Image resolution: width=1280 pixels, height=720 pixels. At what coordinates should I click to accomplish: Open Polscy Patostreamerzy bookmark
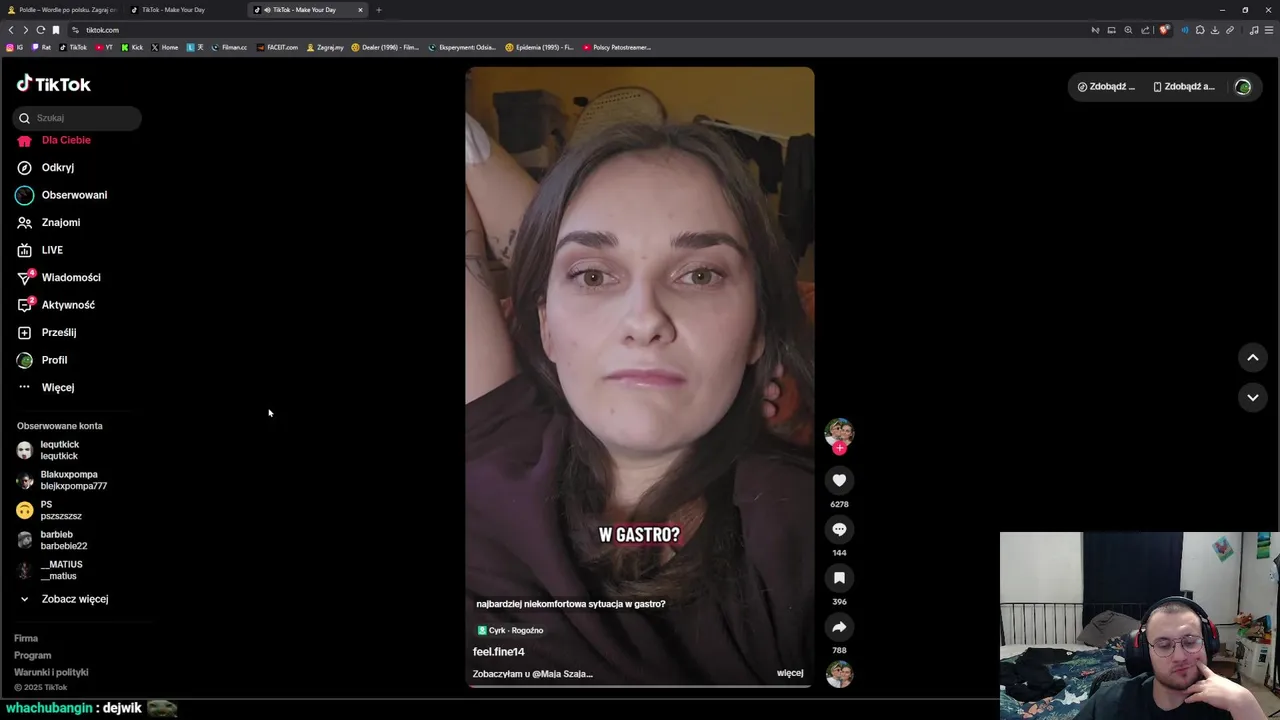tap(617, 47)
